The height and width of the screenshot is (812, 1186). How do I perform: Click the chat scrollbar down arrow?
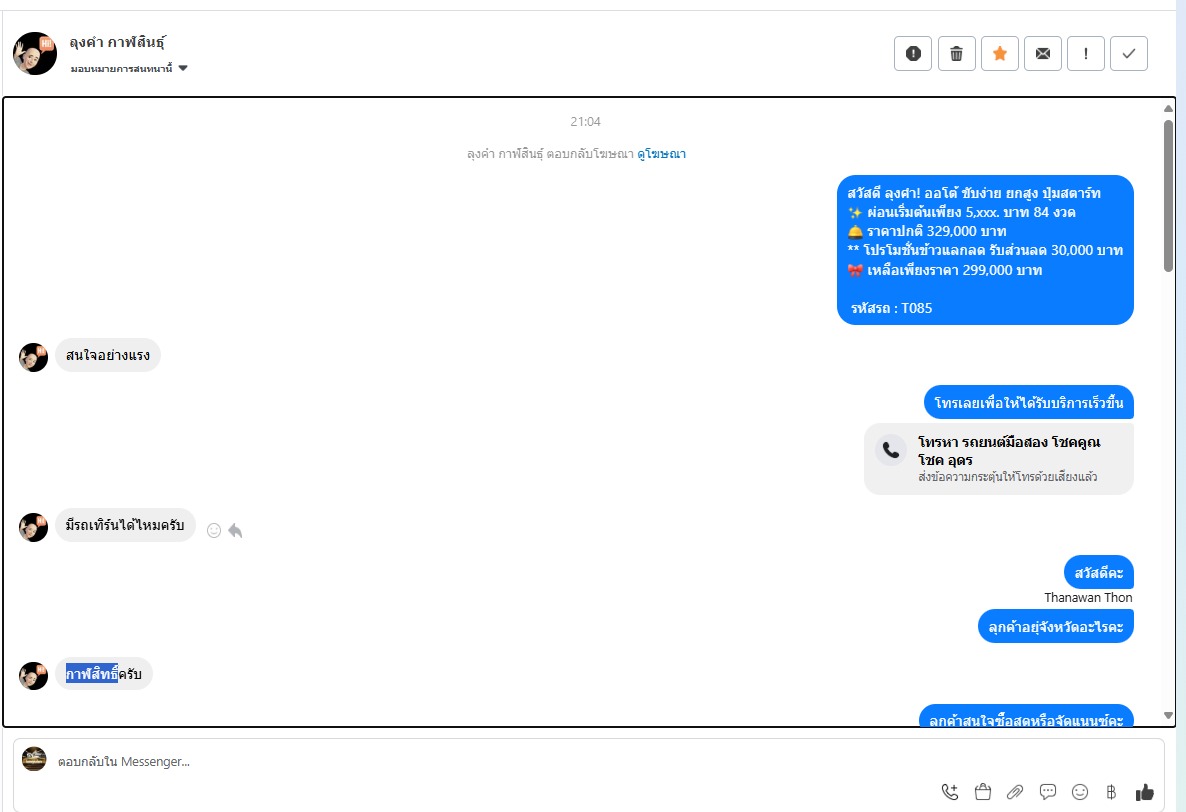(1169, 715)
